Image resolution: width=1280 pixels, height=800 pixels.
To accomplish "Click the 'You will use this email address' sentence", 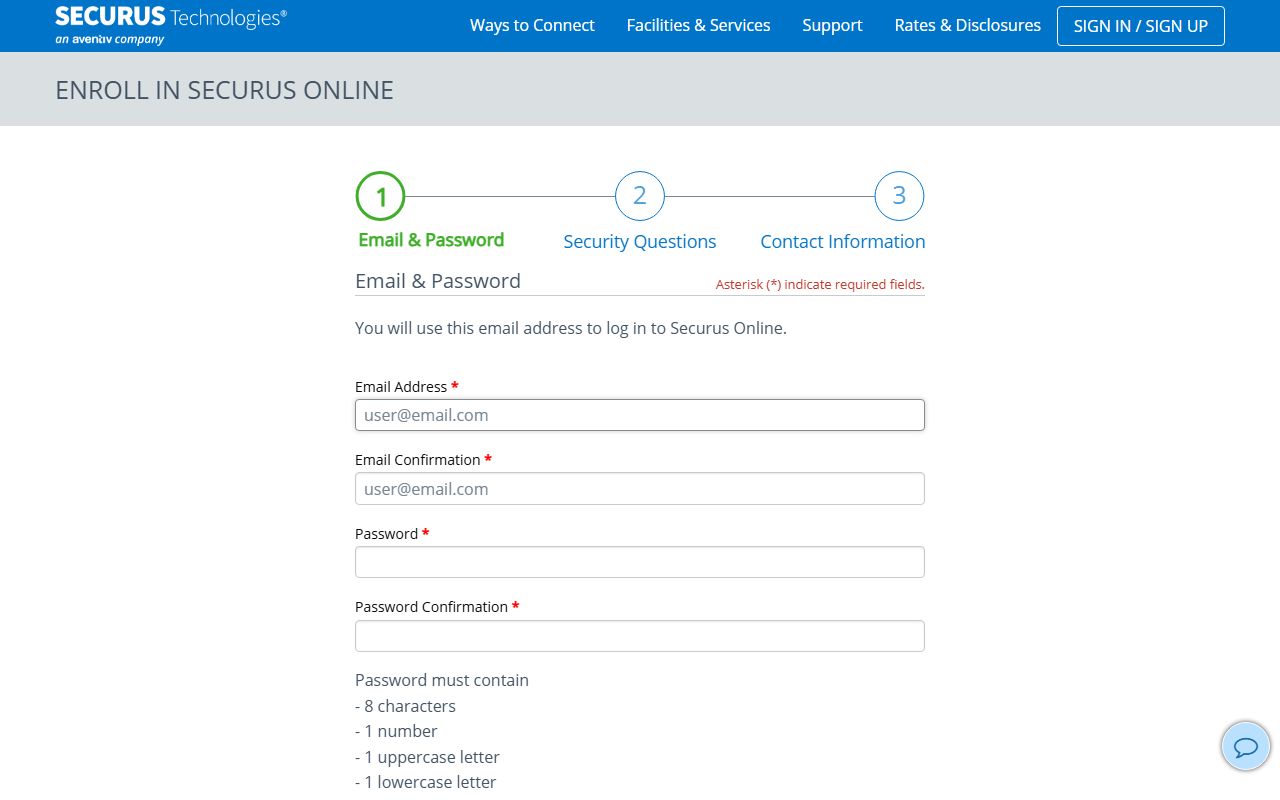I will [x=571, y=328].
